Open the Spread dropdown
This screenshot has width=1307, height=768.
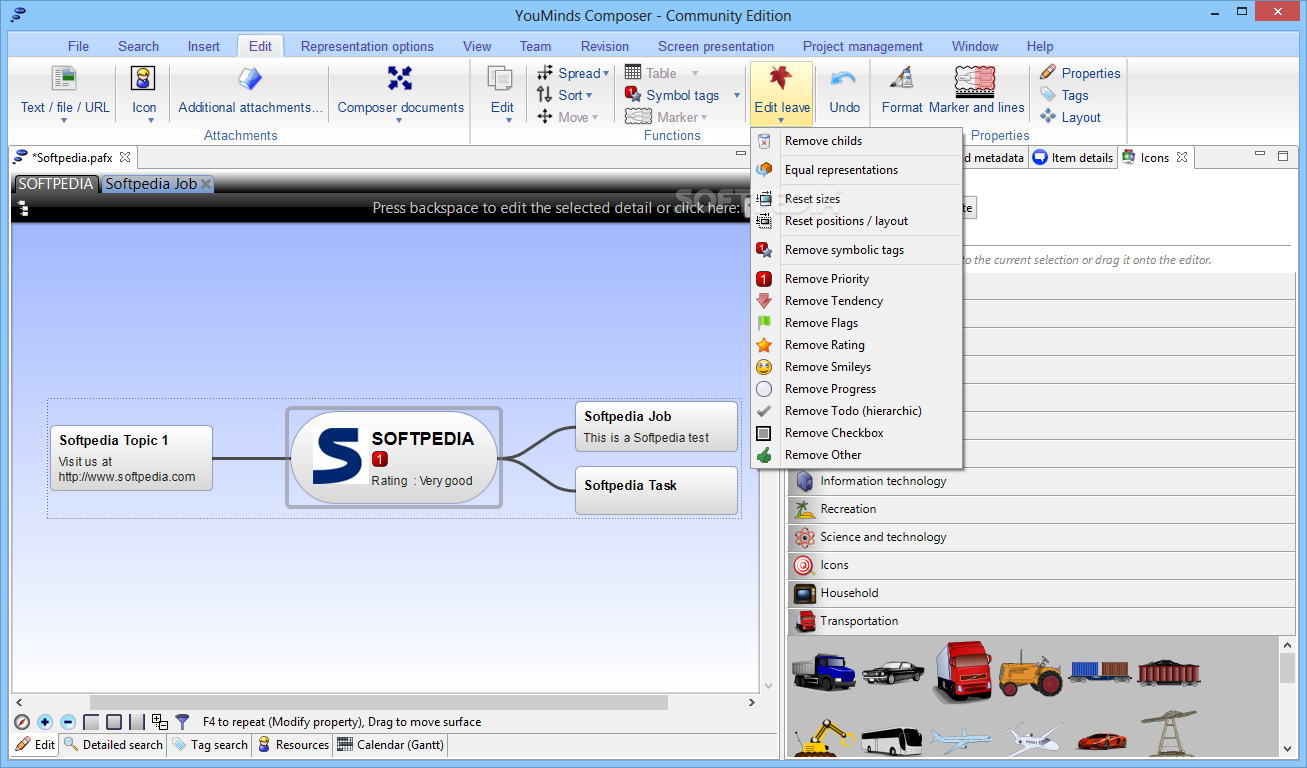(x=574, y=73)
